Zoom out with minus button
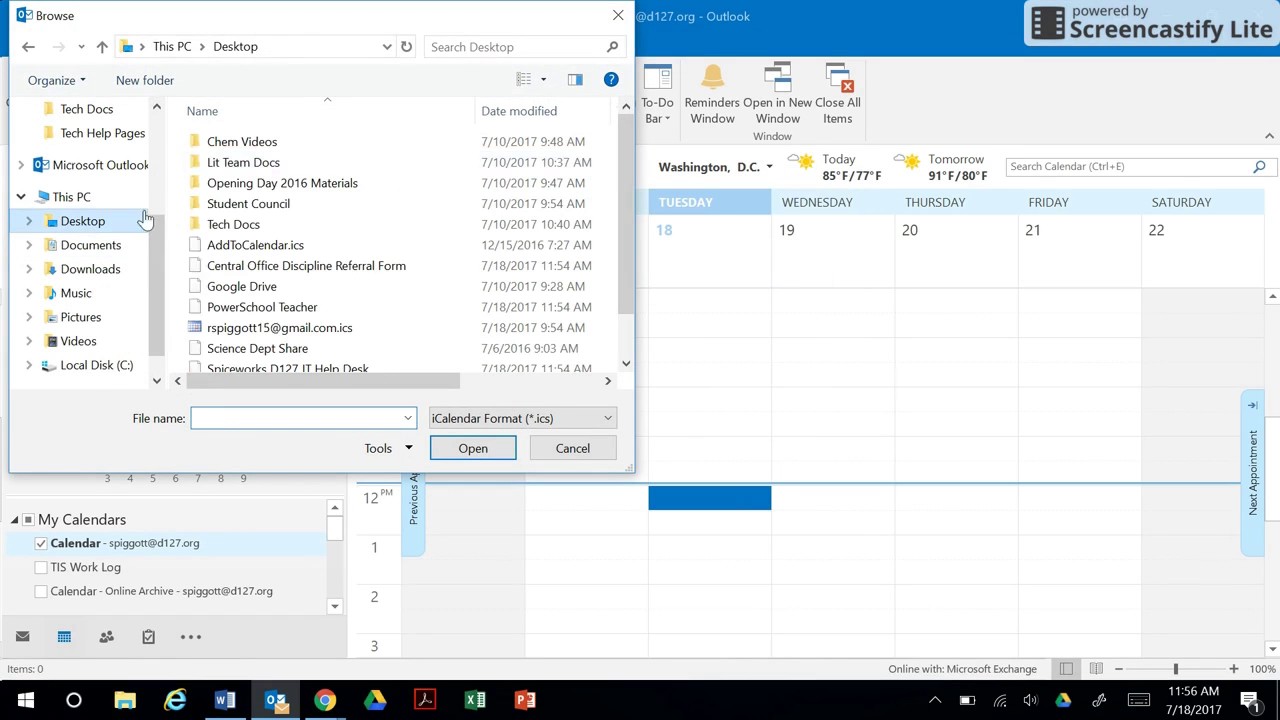Image resolution: width=1280 pixels, height=720 pixels. click(x=1118, y=669)
